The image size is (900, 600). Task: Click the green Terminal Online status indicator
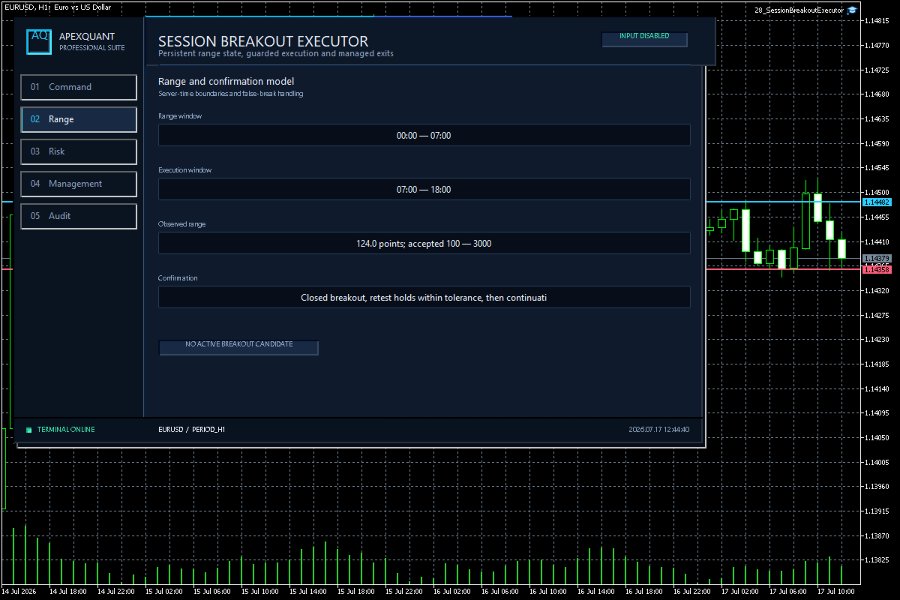coord(29,429)
